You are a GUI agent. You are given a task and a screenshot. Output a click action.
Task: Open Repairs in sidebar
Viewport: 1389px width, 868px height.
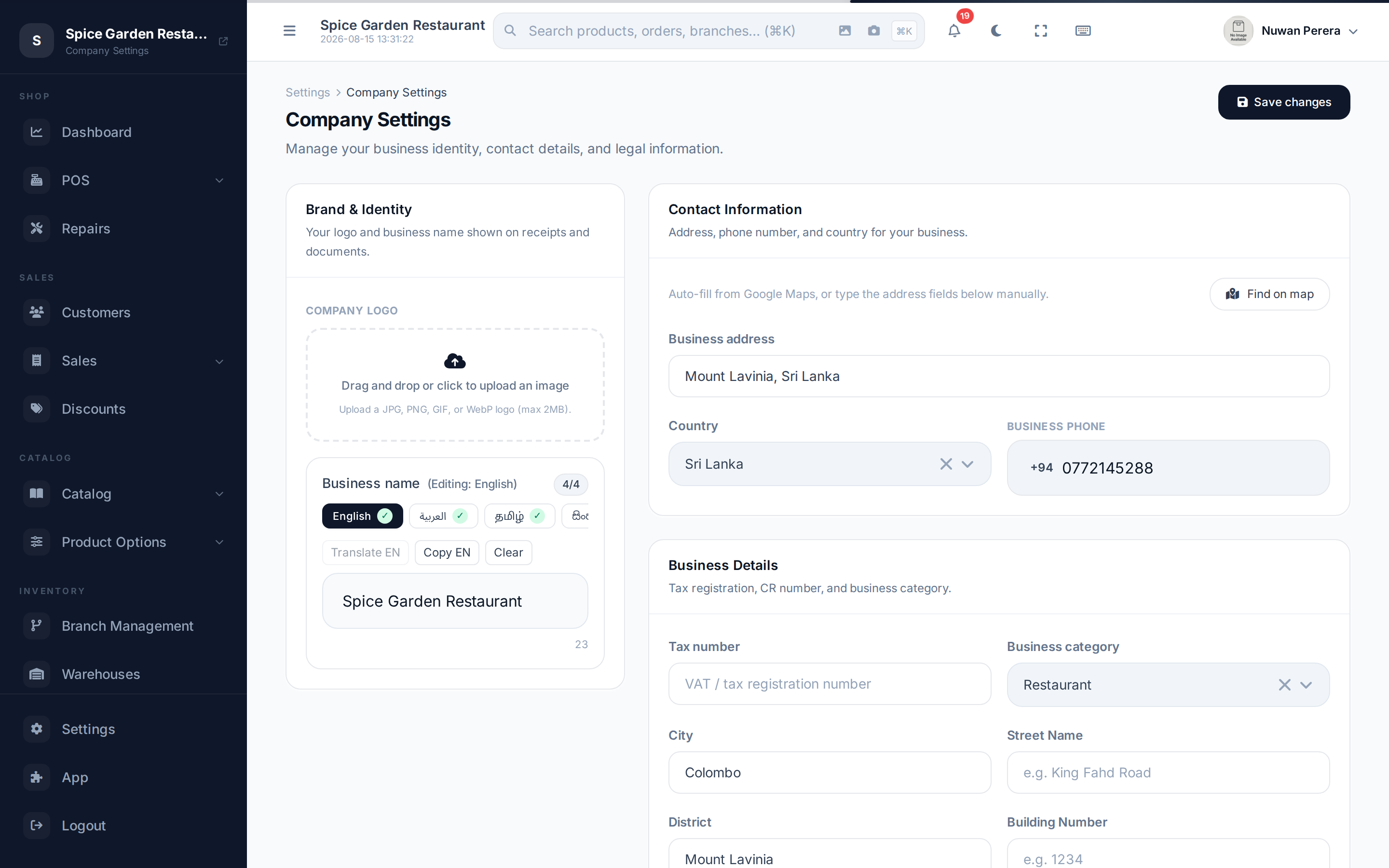[123, 229]
